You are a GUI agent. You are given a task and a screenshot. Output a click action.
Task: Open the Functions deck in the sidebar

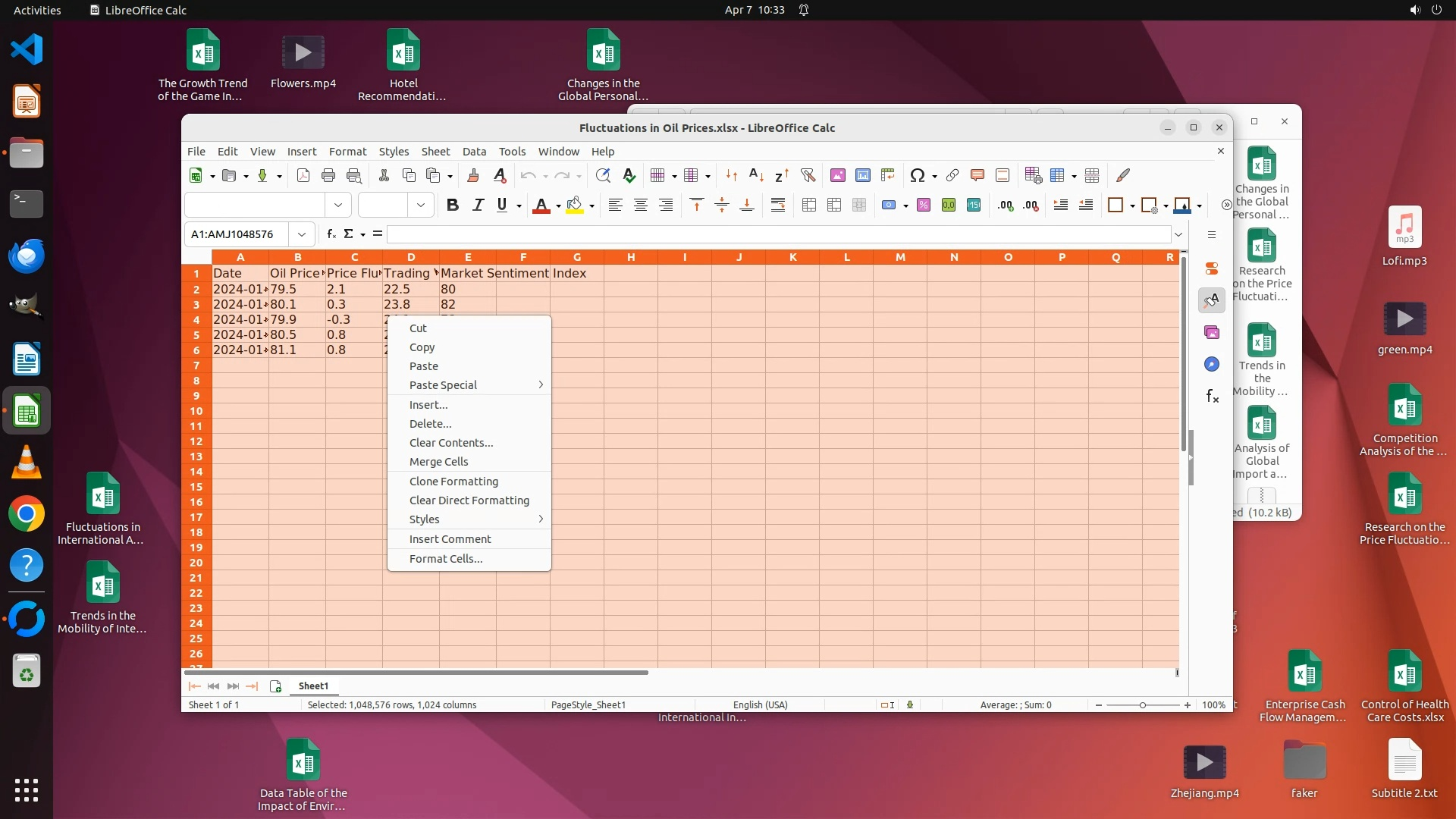click(1212, 397)
